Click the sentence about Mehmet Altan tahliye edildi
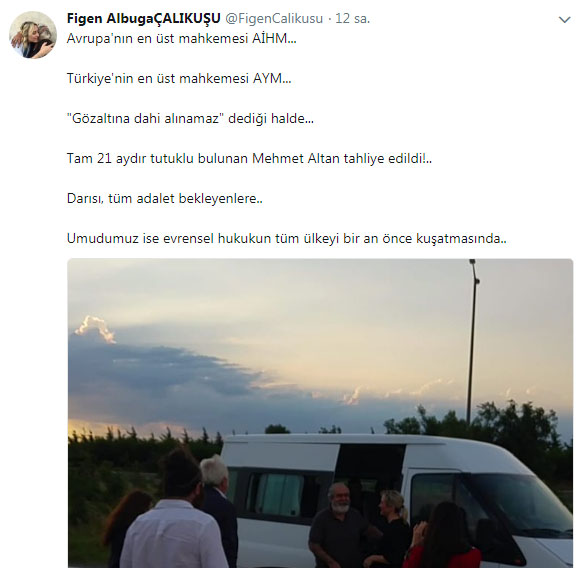The height and width of the screenshot is (568, 578). (x=249, y=158)
